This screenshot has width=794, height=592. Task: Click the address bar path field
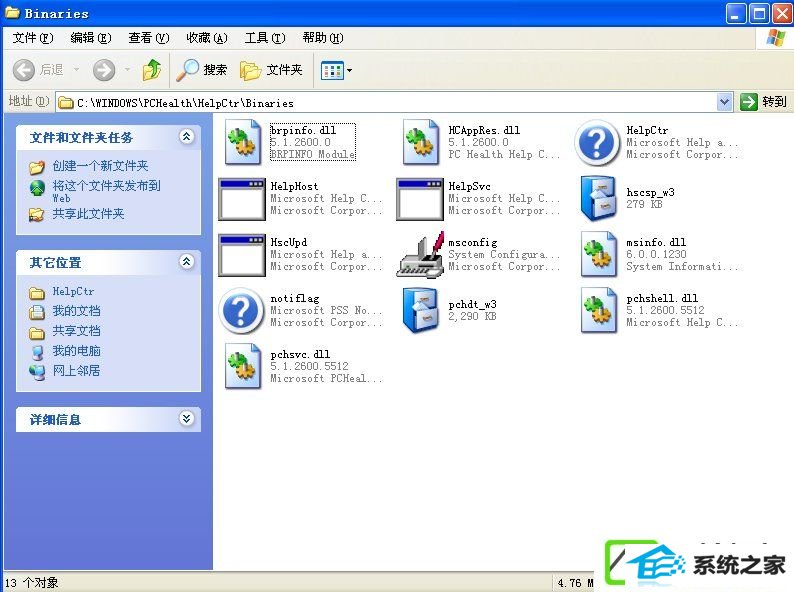coord(387,103)
